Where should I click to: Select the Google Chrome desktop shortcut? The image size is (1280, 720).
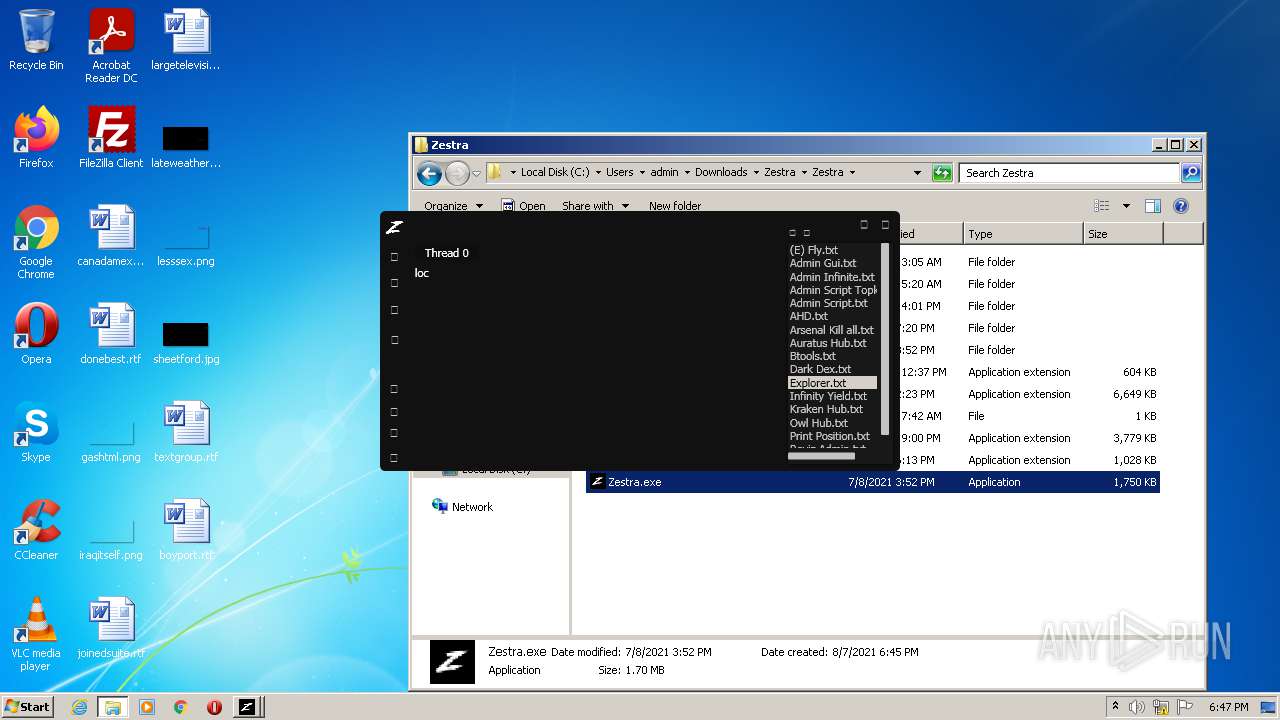click(36, 242)
